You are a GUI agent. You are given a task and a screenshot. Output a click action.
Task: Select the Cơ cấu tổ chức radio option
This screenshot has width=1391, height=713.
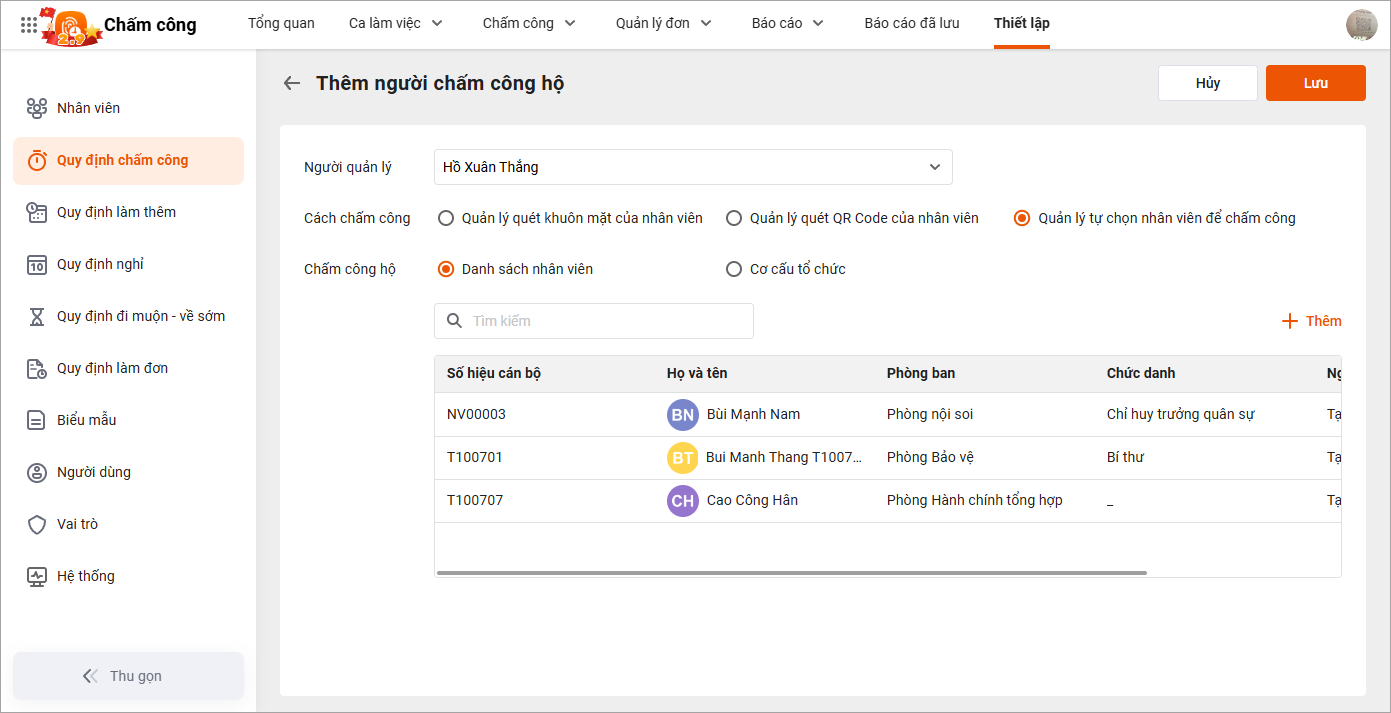pyautogui.click(x=734, y=269)
